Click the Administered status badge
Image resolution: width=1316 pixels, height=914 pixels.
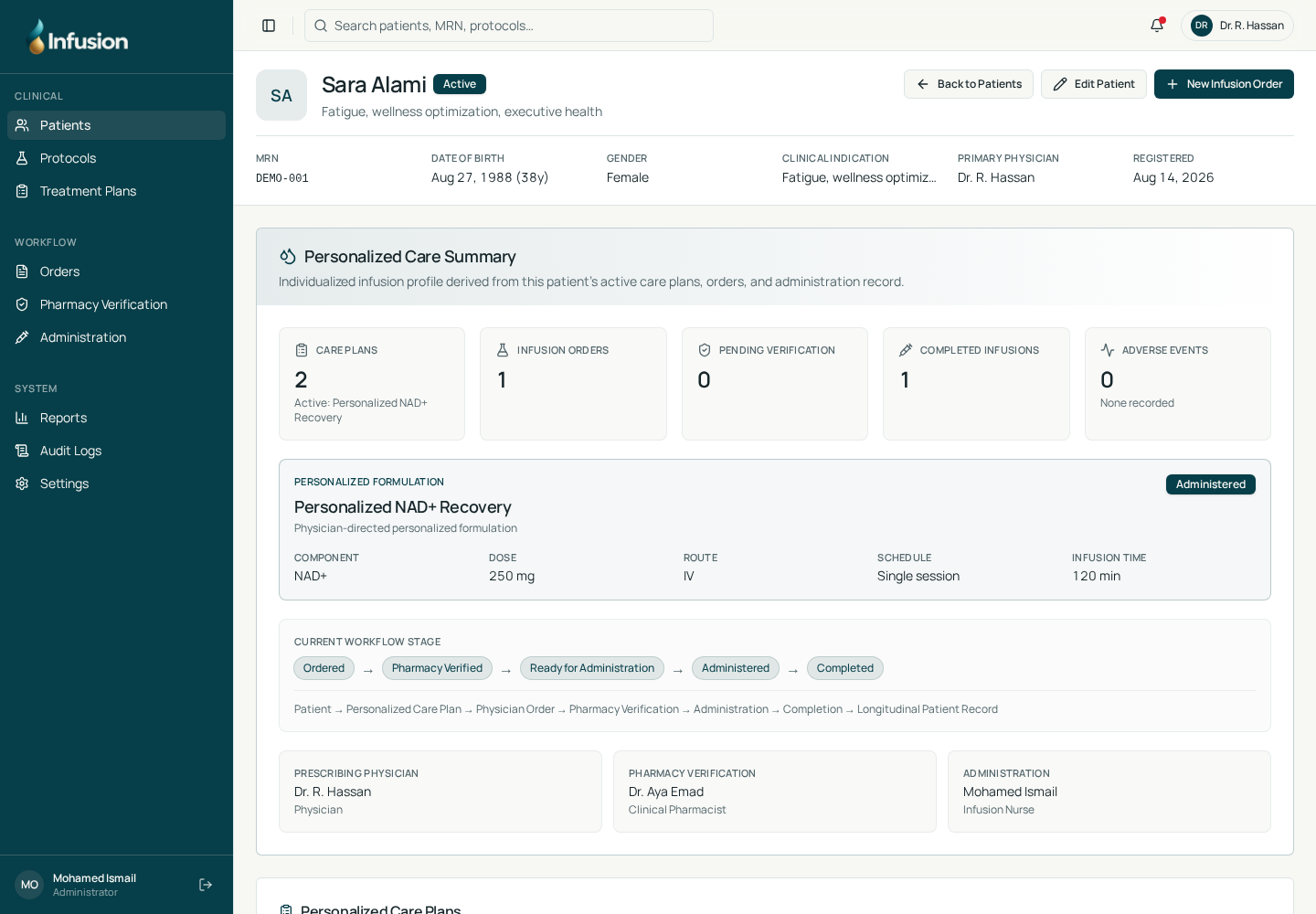(x=1211, y=484)
